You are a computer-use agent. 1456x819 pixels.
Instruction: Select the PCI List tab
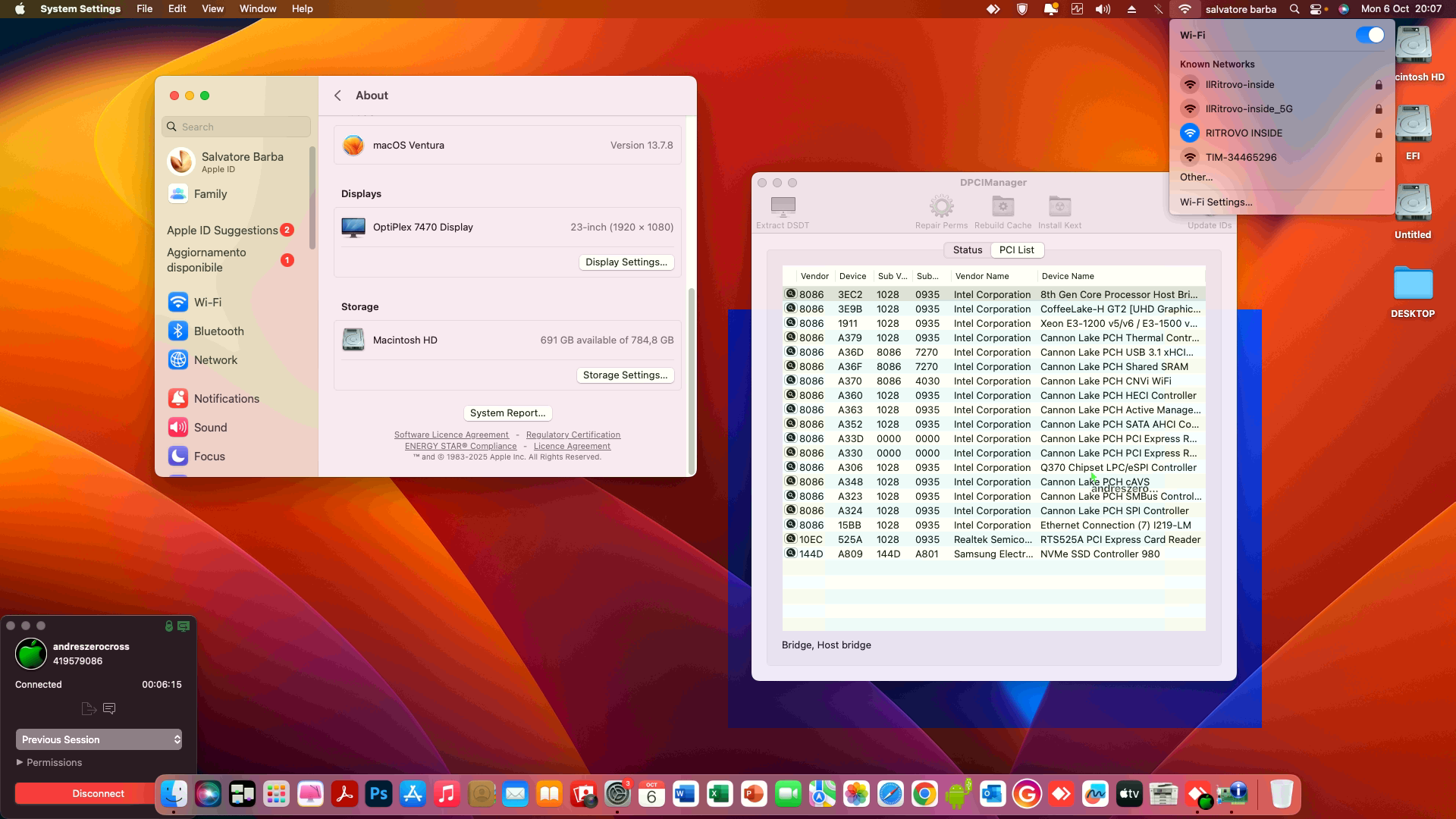point(1016,250)
